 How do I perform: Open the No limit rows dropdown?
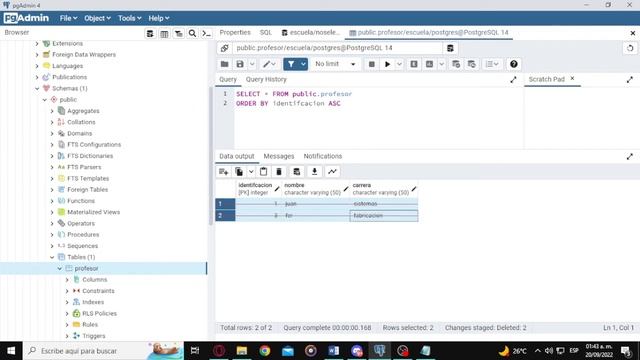pos(335,64)
